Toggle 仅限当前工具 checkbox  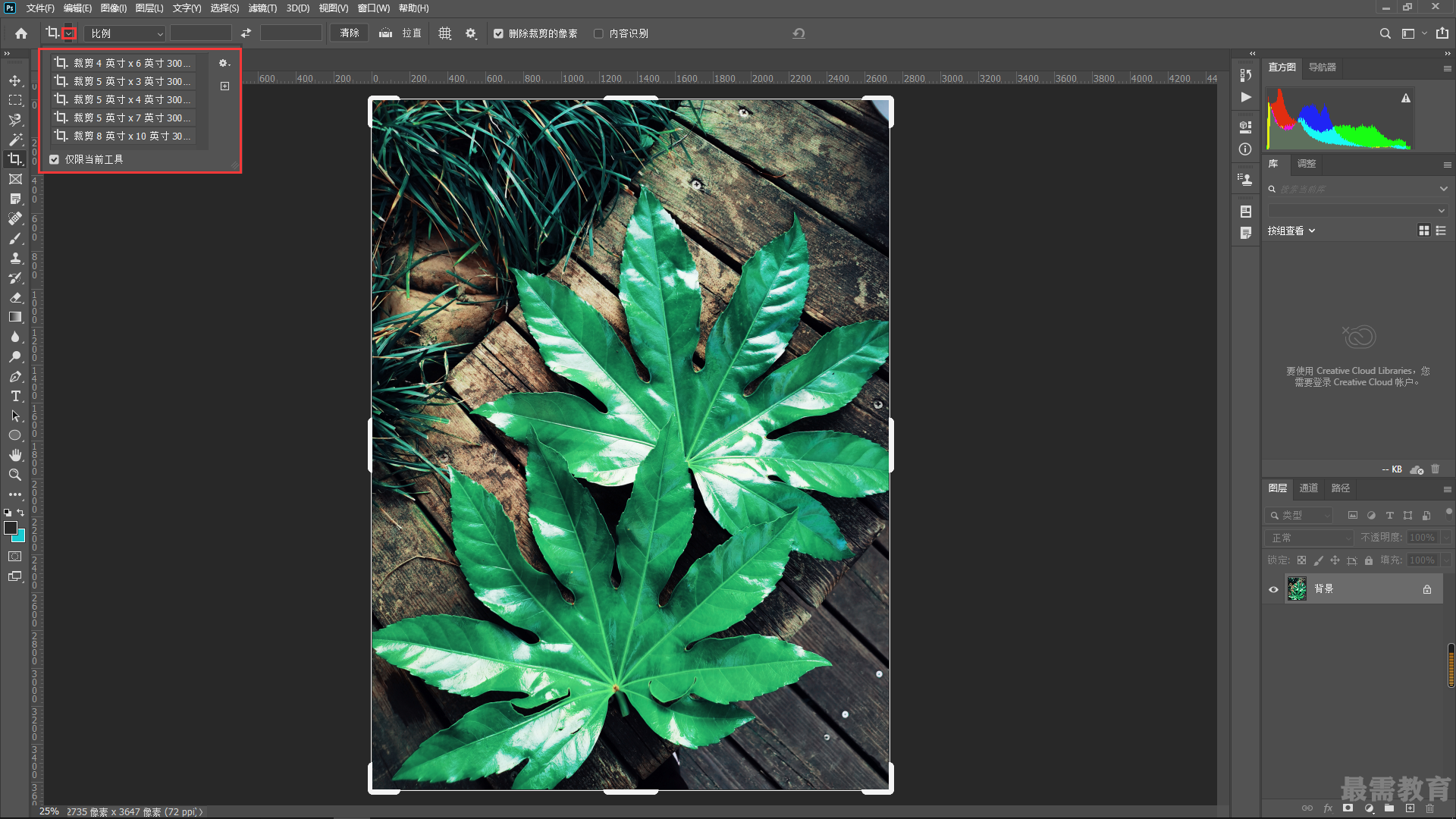pyautogui.click(x=54, y=159)
